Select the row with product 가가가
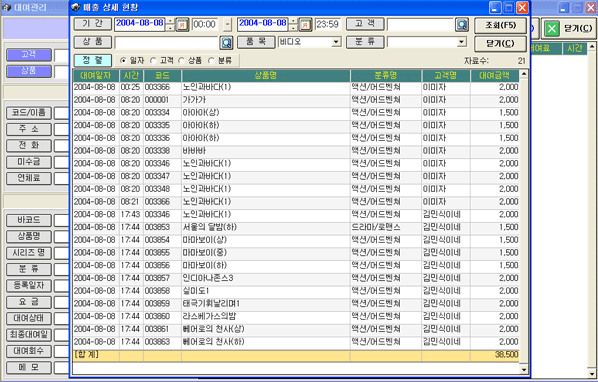 pos(296,100)
